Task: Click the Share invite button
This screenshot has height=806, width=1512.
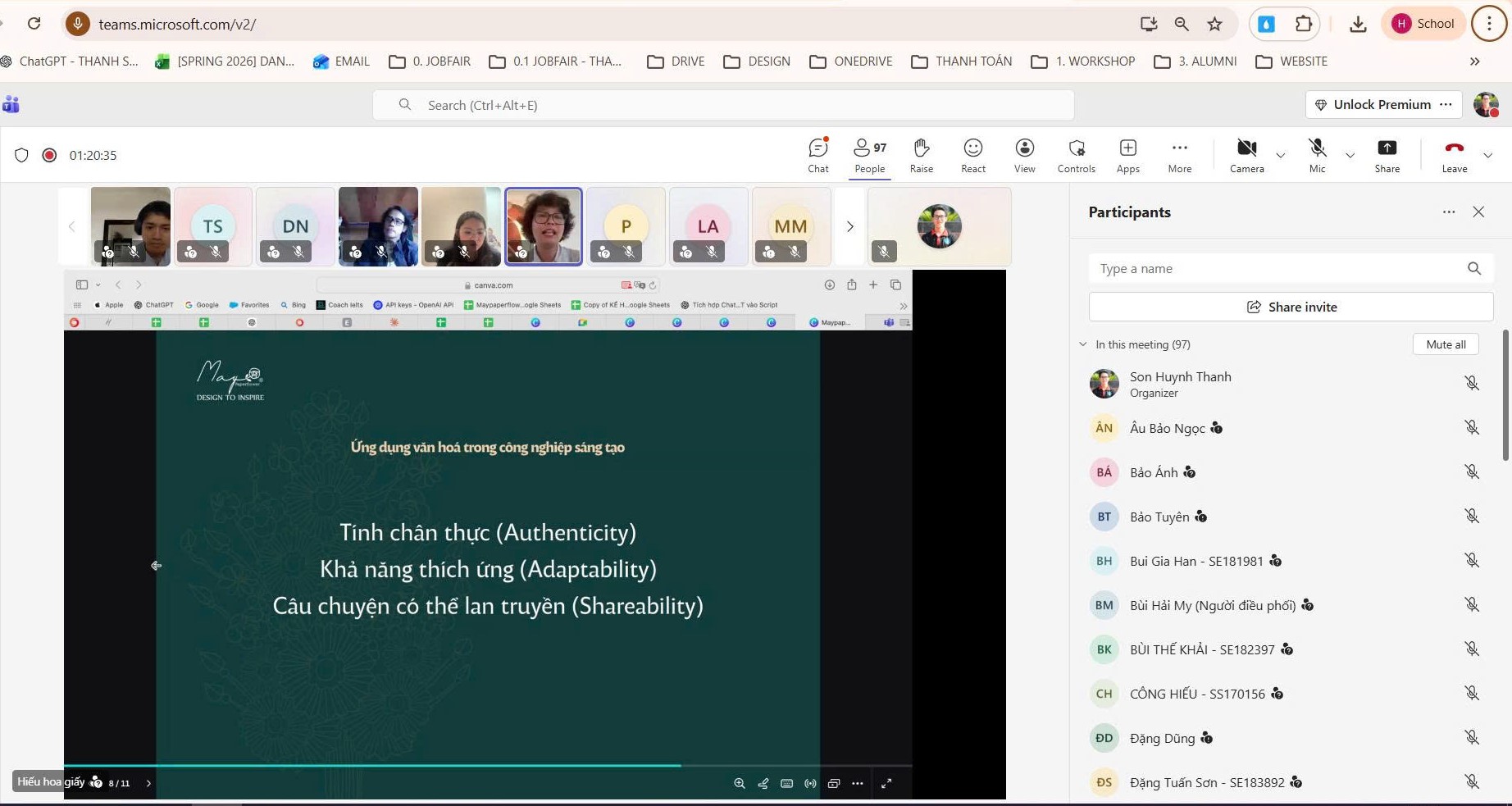Action: coord(1291,307)
